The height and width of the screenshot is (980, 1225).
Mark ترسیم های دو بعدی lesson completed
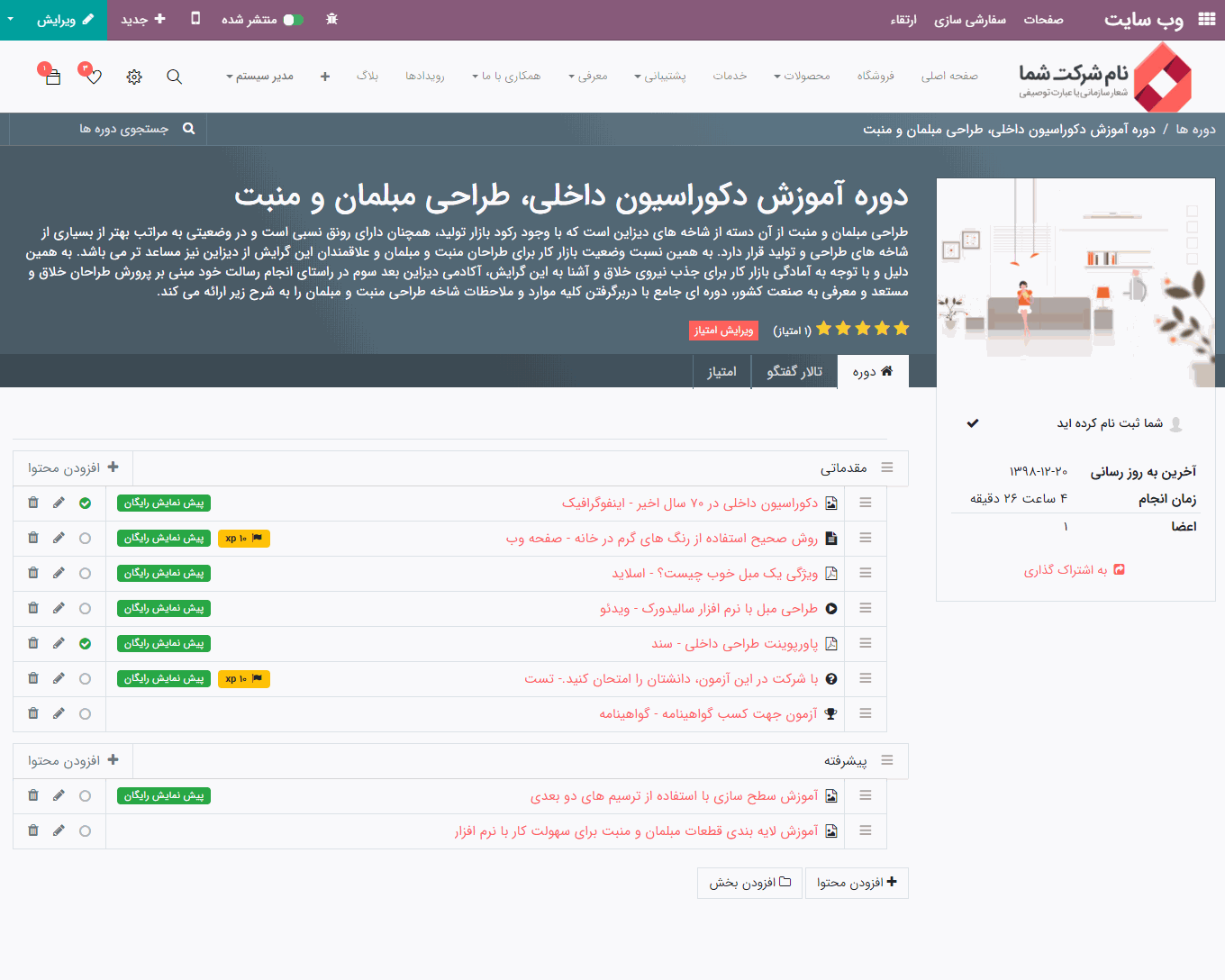pos(85,795)
